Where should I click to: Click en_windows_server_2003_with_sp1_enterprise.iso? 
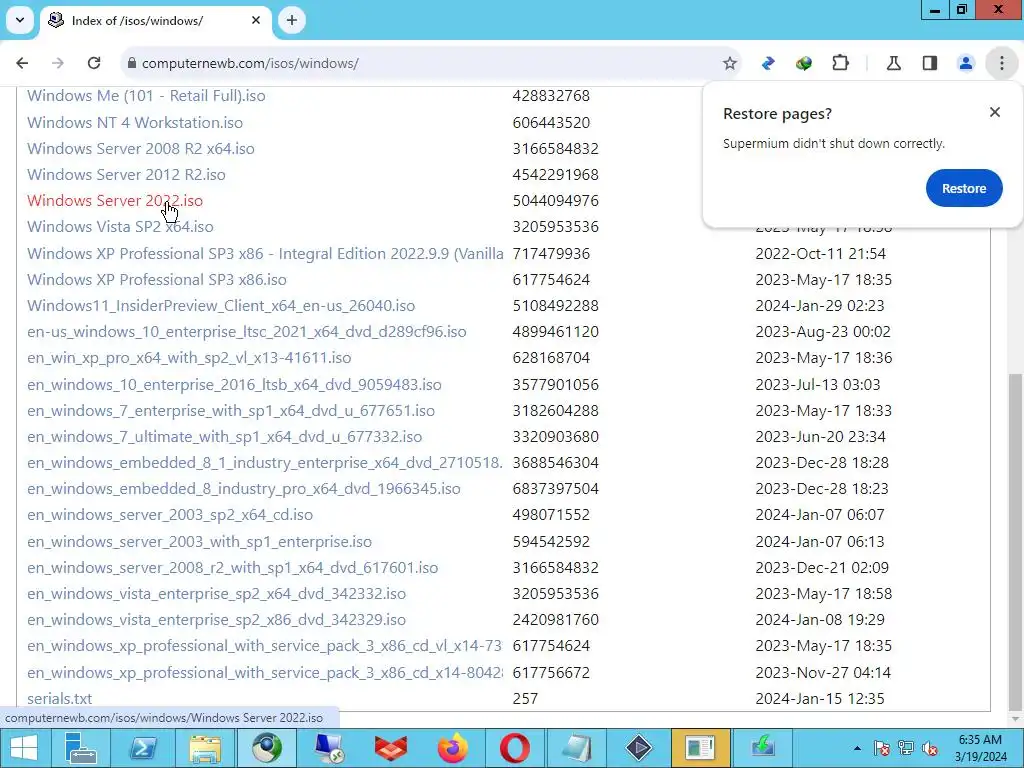pos(199,541)
